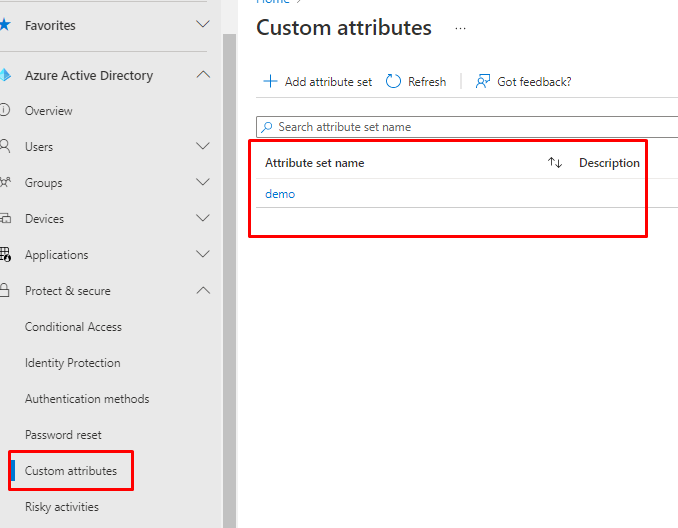Click the Refresh circular arrow icon

[x=393, y=81]
